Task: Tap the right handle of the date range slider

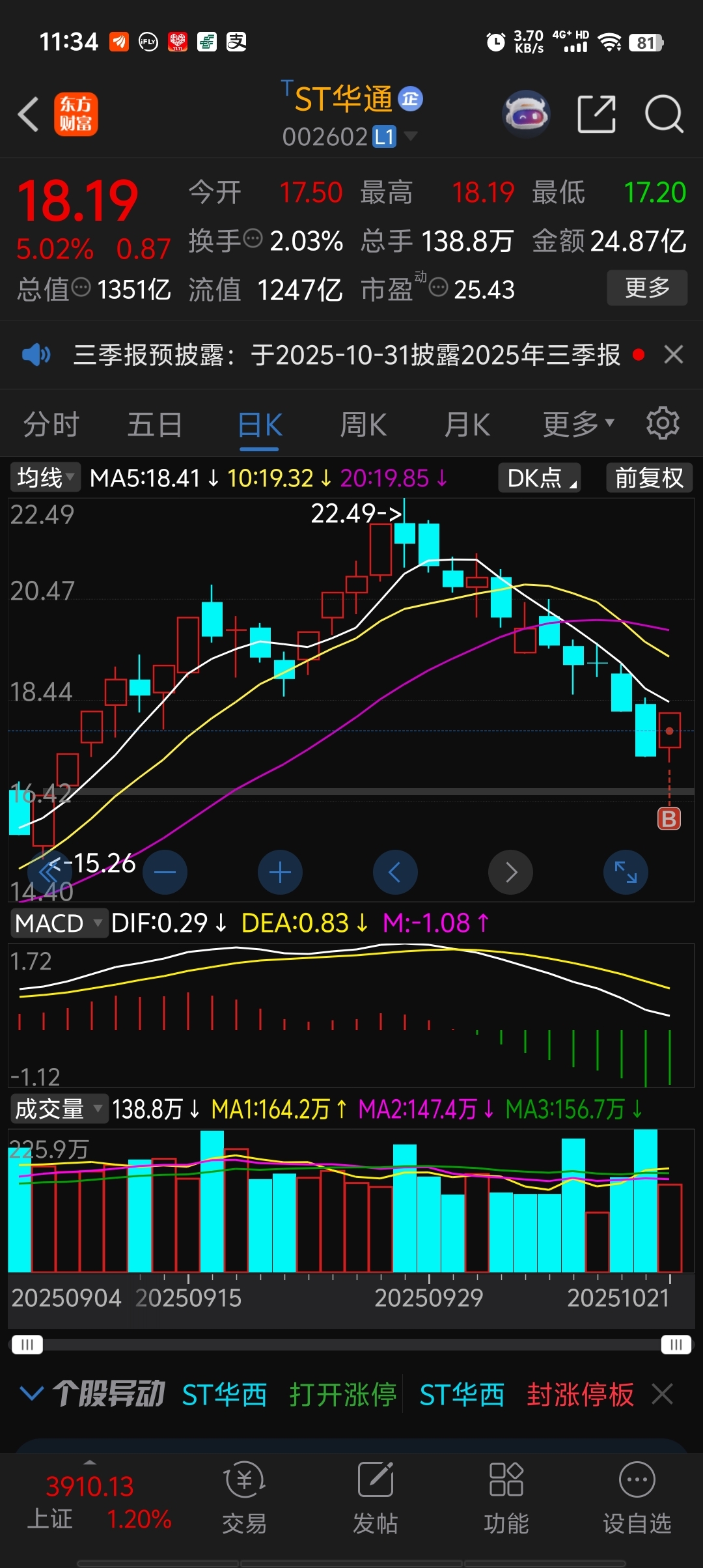Action: 676,1345
